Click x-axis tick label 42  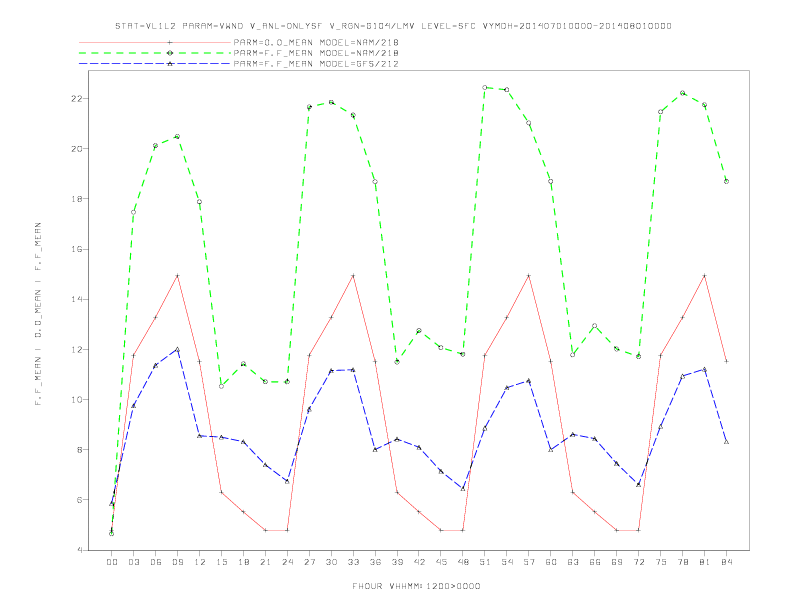click(419, 562)
